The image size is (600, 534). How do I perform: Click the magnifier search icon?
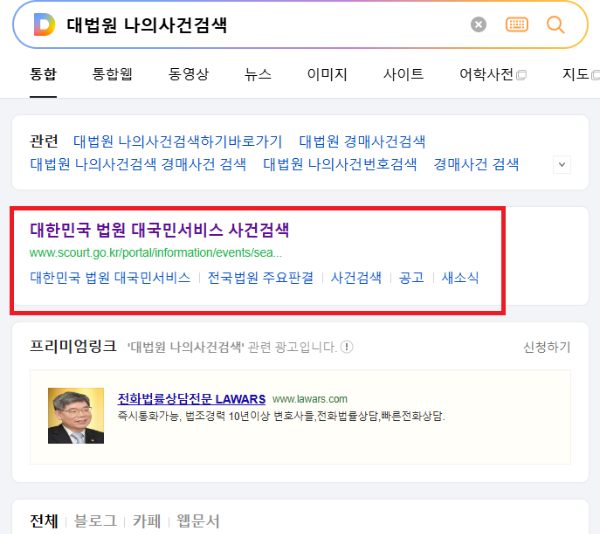coord(555,25)
